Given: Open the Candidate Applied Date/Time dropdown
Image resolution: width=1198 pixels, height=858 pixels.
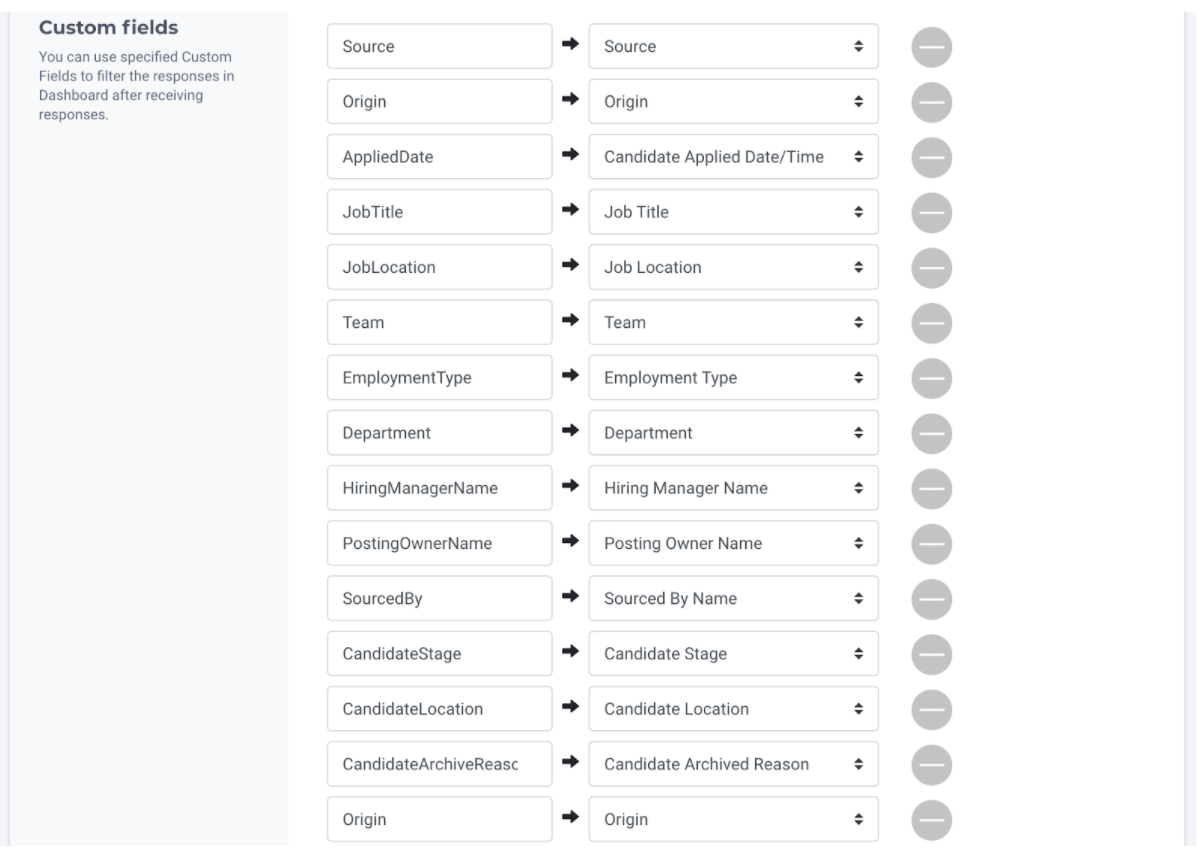Looking at the screenshot, I should point(733,157).
